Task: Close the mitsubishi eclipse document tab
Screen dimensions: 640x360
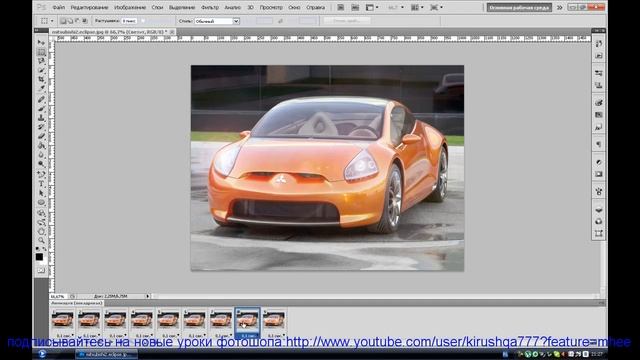Action: click(x=172, y=31)
